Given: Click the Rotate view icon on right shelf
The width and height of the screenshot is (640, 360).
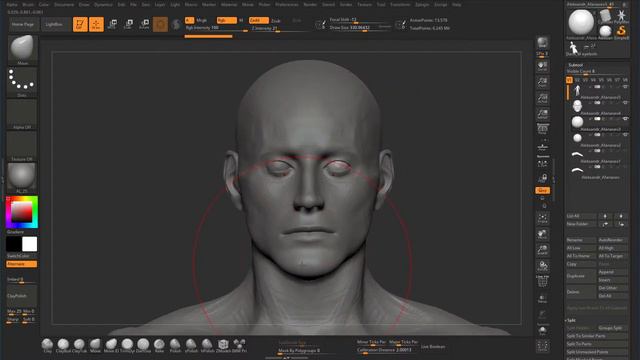Looking at the screenshot, I should pos(542,267).
